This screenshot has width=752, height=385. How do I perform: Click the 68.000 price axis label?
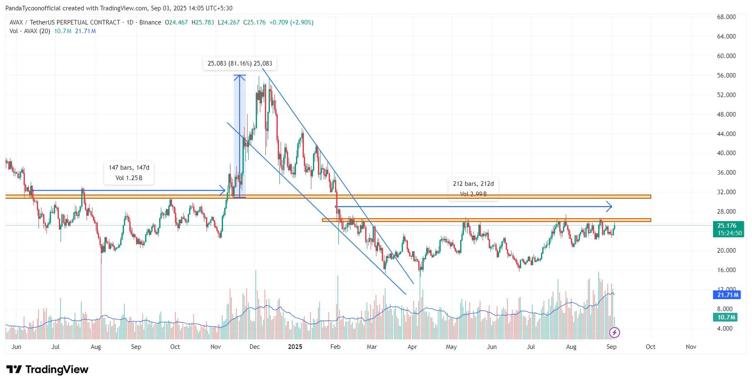click(726, 17)
